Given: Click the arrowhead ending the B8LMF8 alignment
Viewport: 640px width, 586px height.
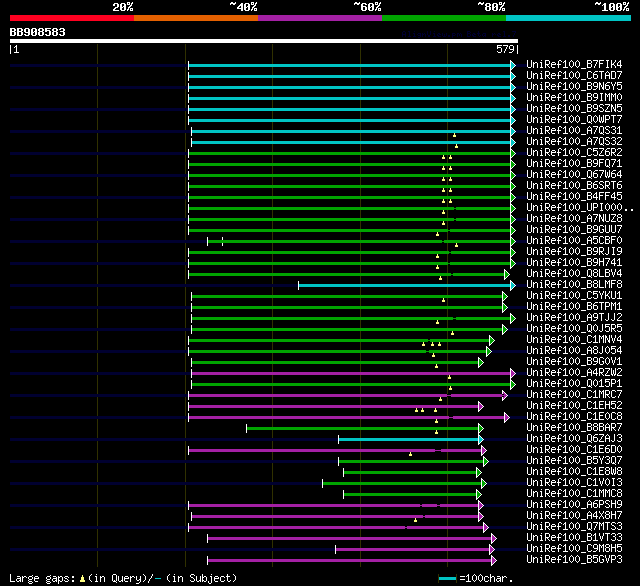Looking at the screenshot, I should pyautogui.click(x=513, y=285).
